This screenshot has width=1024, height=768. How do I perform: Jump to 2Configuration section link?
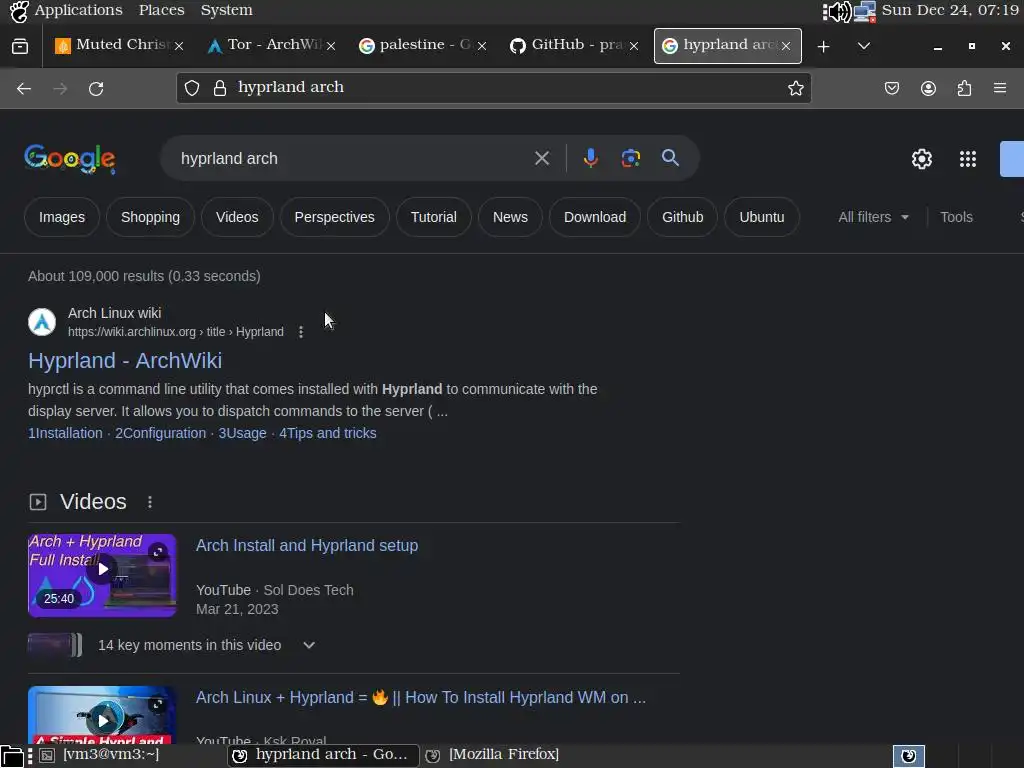pyautogui.click(x=161, y=433)
